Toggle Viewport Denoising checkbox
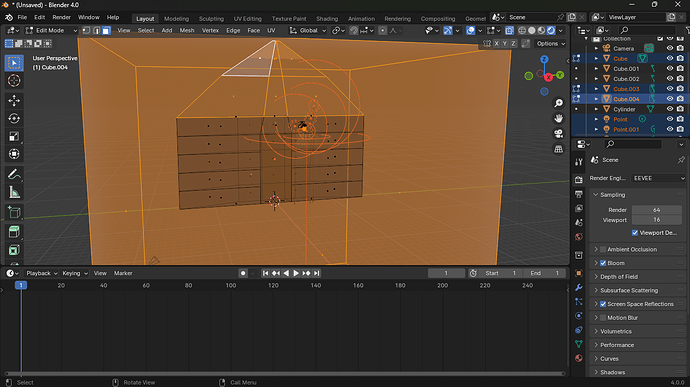The width and height of the screenshot is (690, 387). click(635, 232)
